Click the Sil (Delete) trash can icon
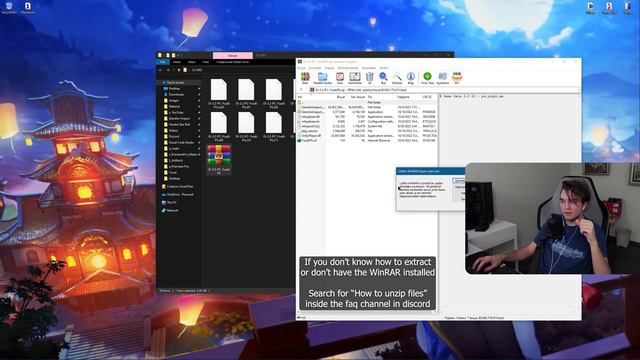This screenshot has height=360, width=640. coord(369,78)
